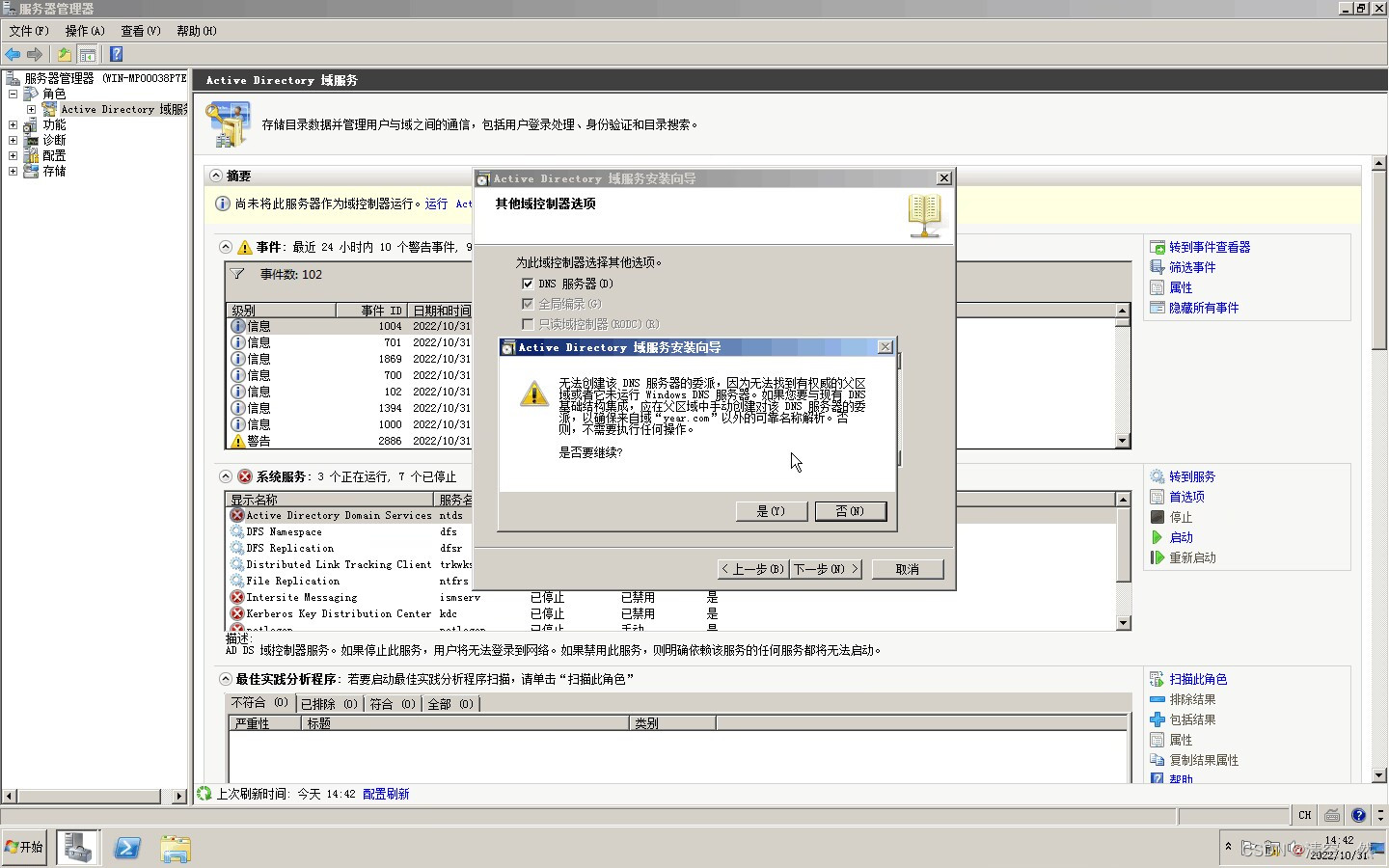This screenshot has height=868, width=1389.
Task: Sort events by 事件 ID column header
Action: [371, 310]
